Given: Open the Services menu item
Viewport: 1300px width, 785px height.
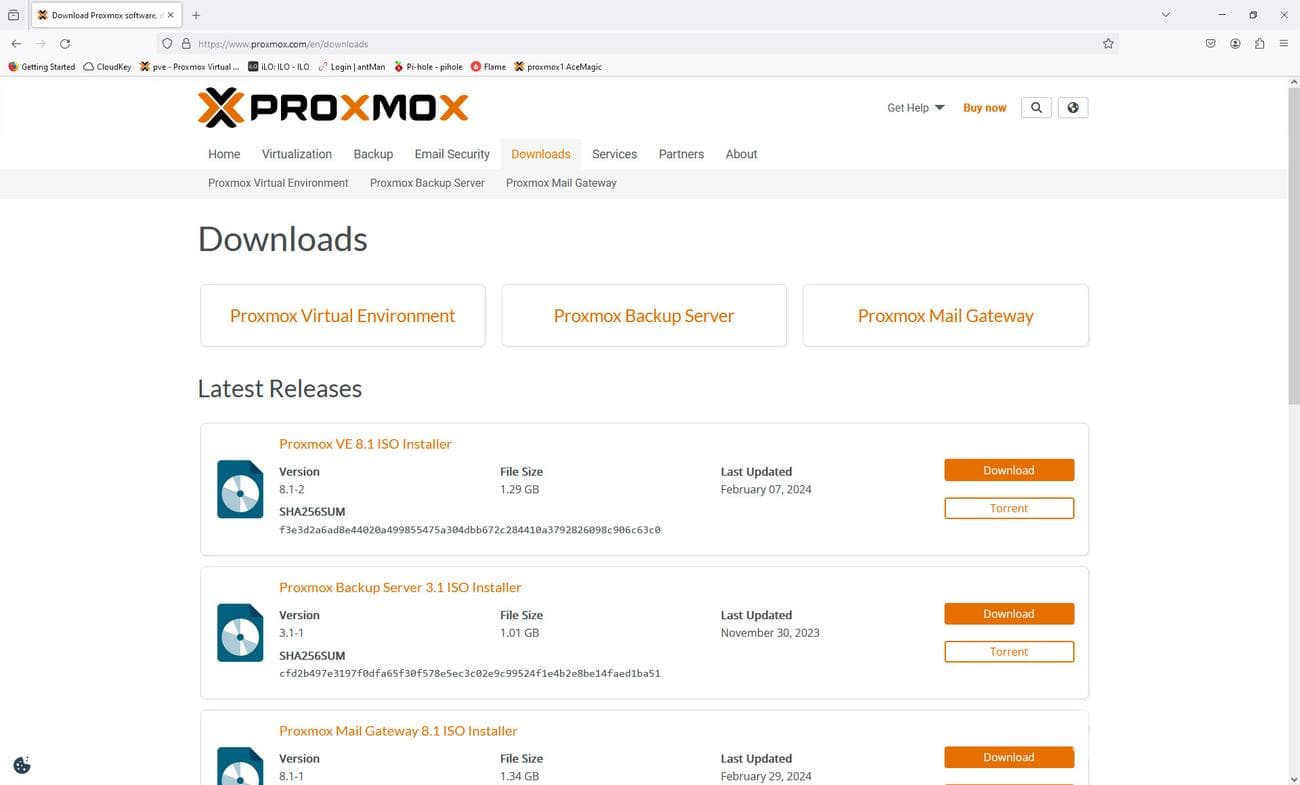Looking at the screenshot, I should tap(614, 154).
